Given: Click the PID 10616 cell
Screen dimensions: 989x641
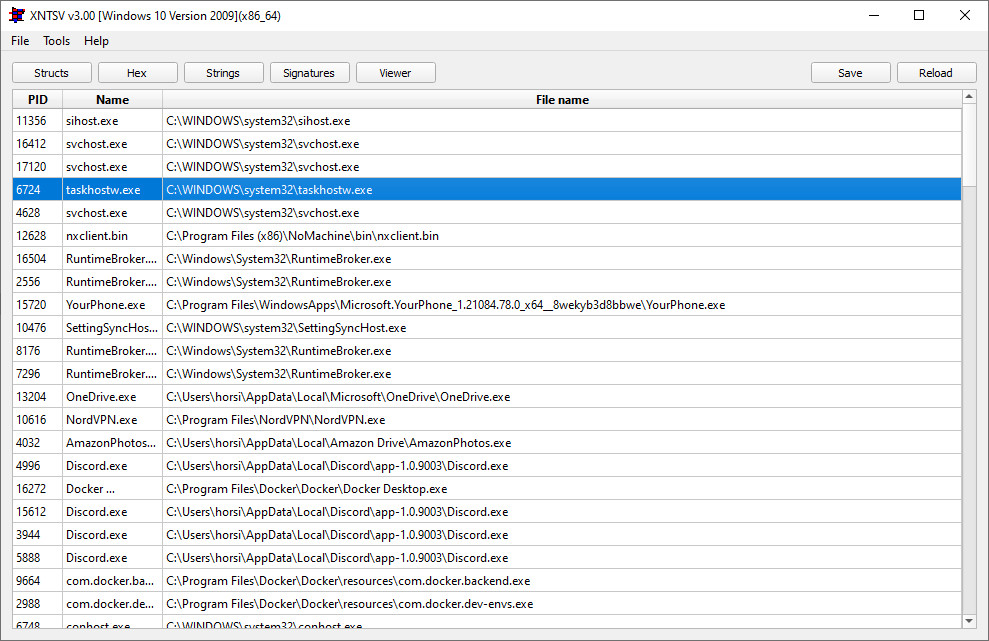Looking at the screenshot, I should [38, 420].
